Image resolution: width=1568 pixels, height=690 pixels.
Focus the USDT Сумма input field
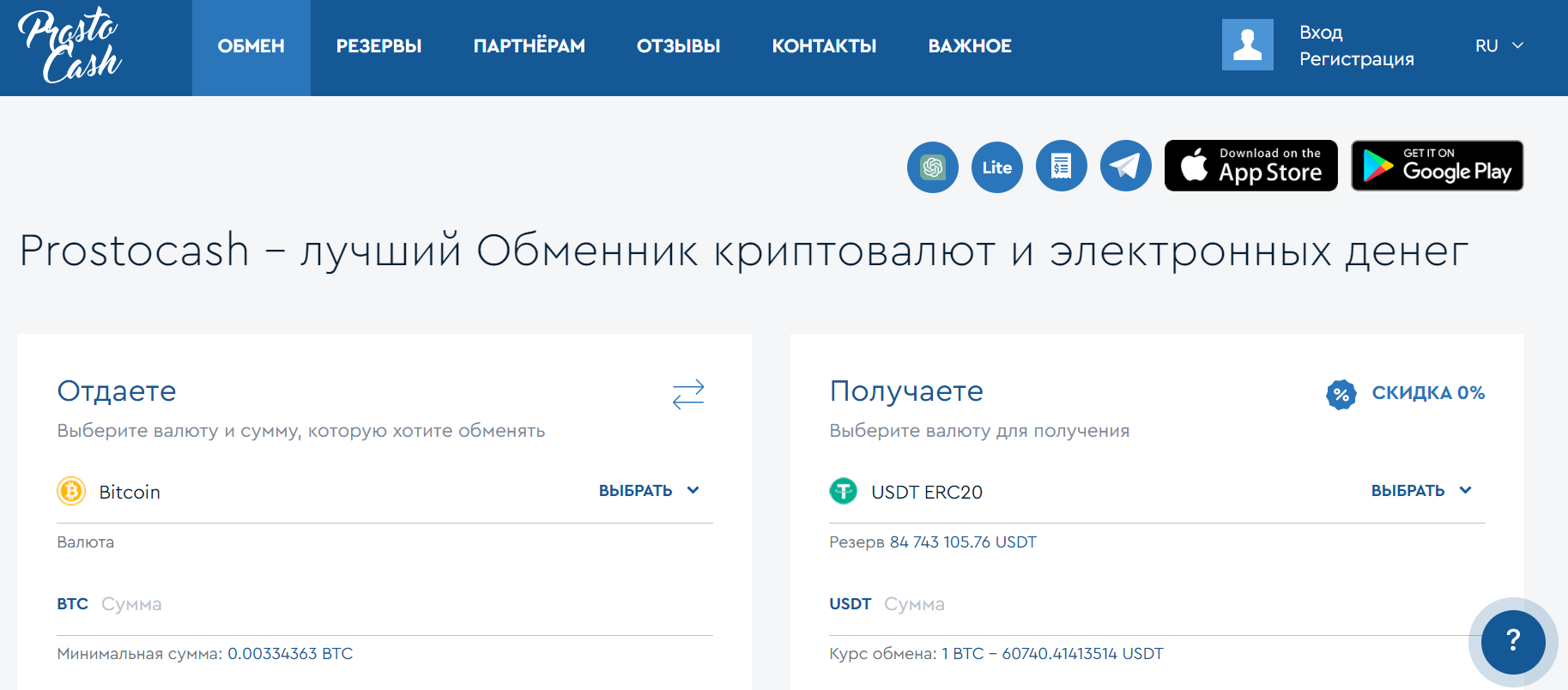1157,604
